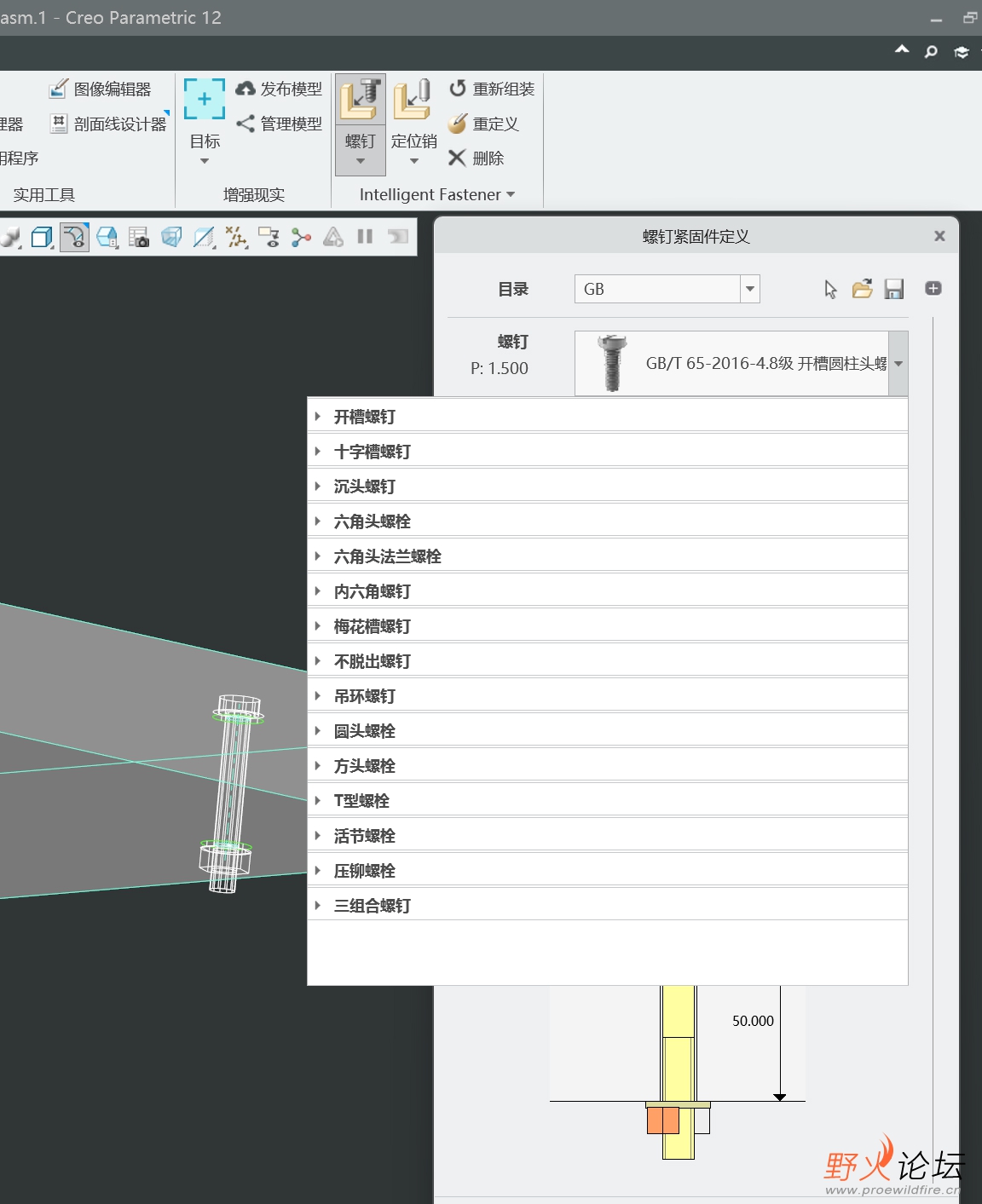The height and width of the screenshot is (1204, 982).
Task: Click the arrow pick icon in fastener dialog
Action: coord(830,290)
